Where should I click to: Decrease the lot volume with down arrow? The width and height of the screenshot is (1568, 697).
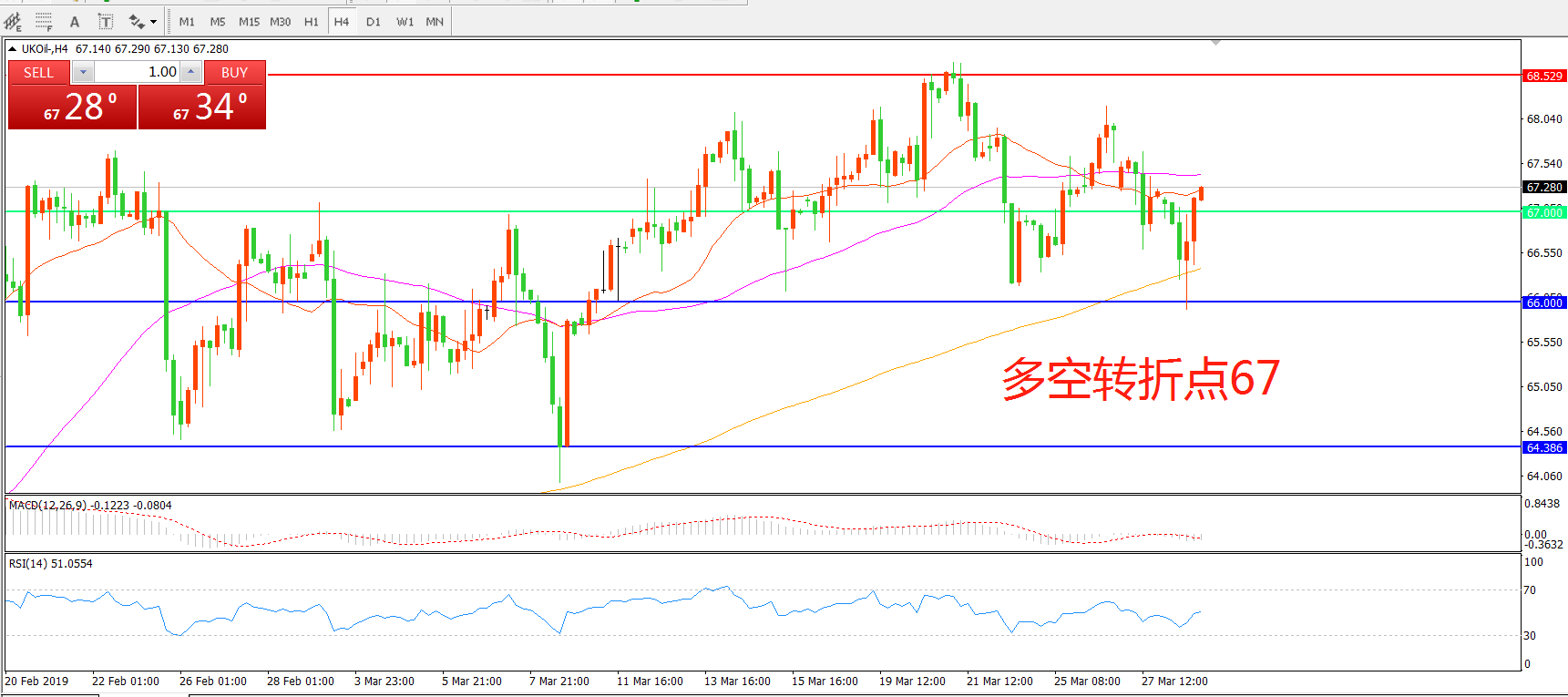point(83,72)
